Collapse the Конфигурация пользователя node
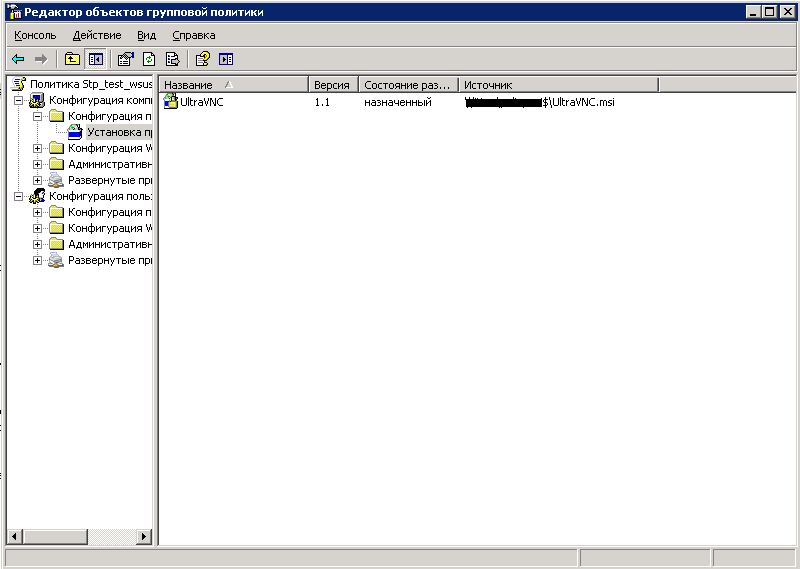The width and height of the screenshot is (800, 569). [18, 196]
